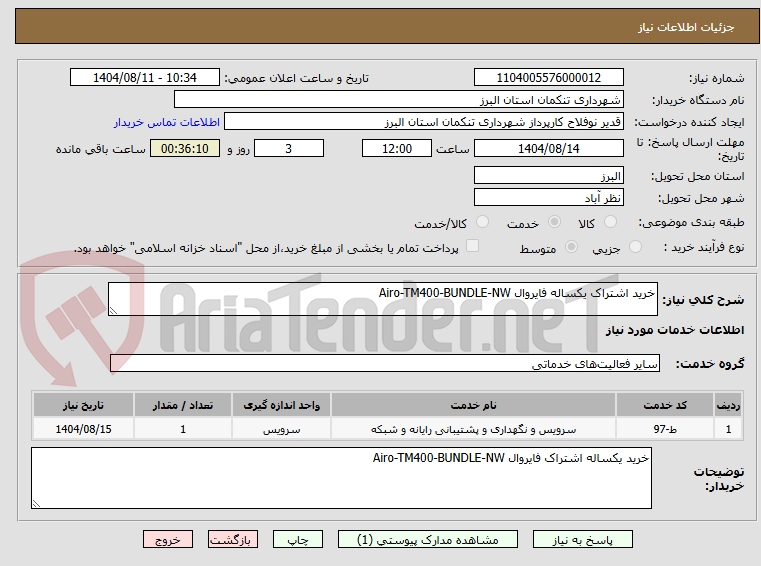Click the service code cell ط-97
This screenshot has width=761, height=566.
[x=665, y=429]
